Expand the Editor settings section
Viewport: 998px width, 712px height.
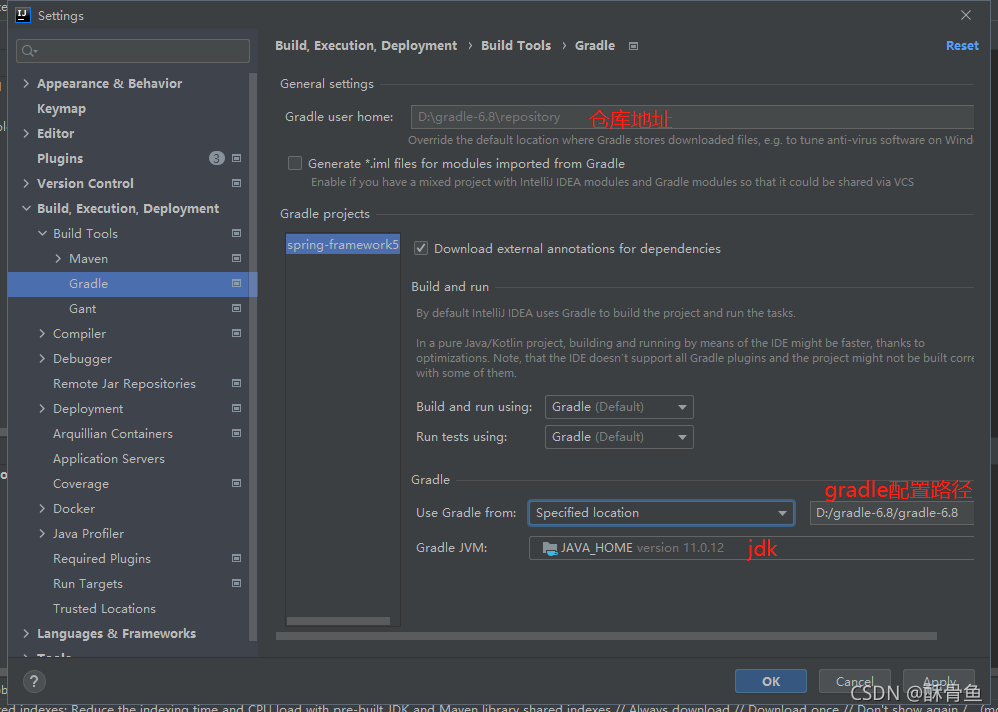pyautogui.click(x=26, y=134)
